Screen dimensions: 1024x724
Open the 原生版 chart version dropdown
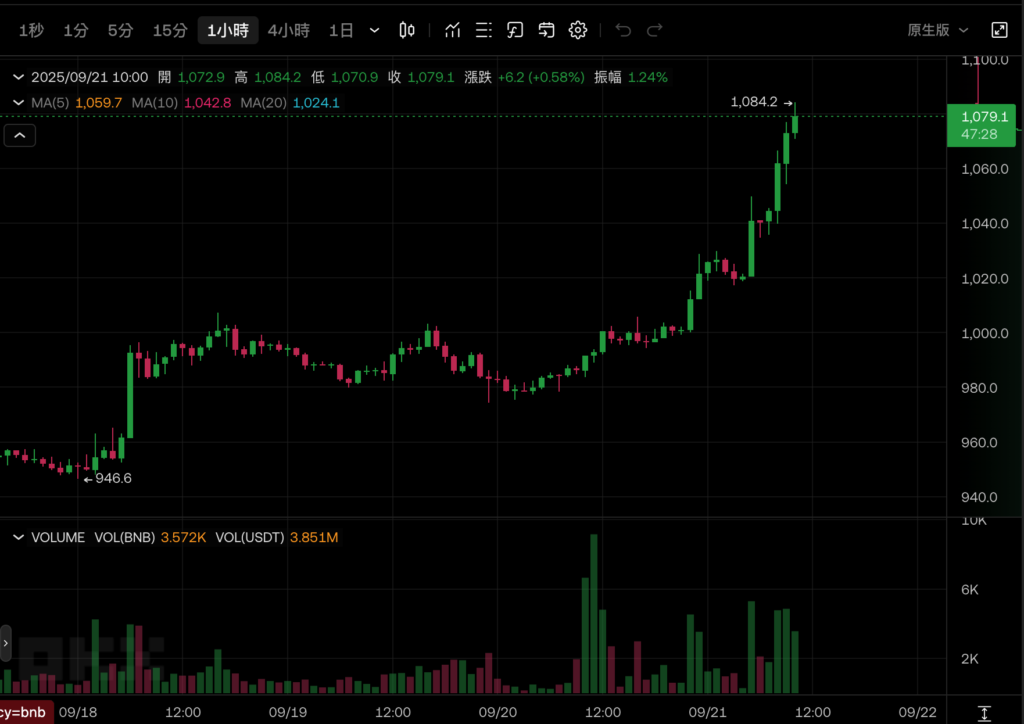point(937,30)
